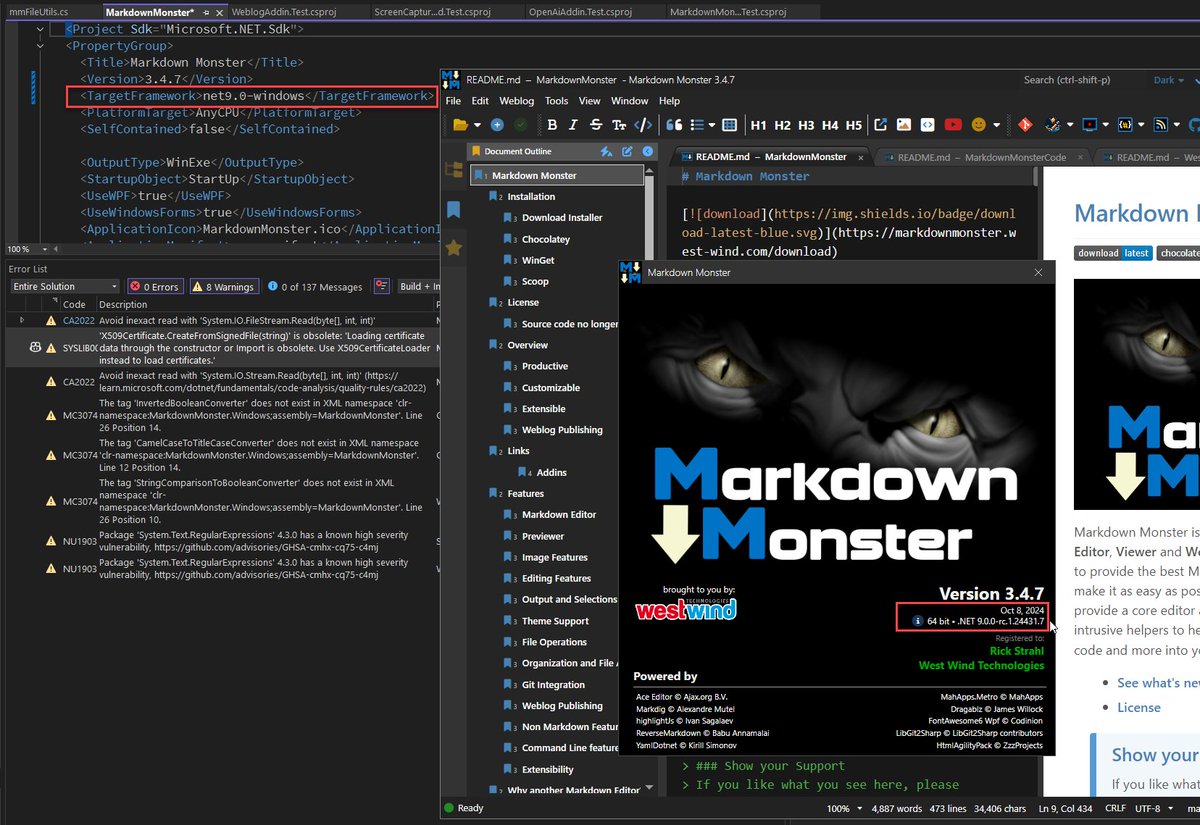1200x825 pixels.
Task: Open dropdown arrow next to list icon
Action: tap(712, 126)
